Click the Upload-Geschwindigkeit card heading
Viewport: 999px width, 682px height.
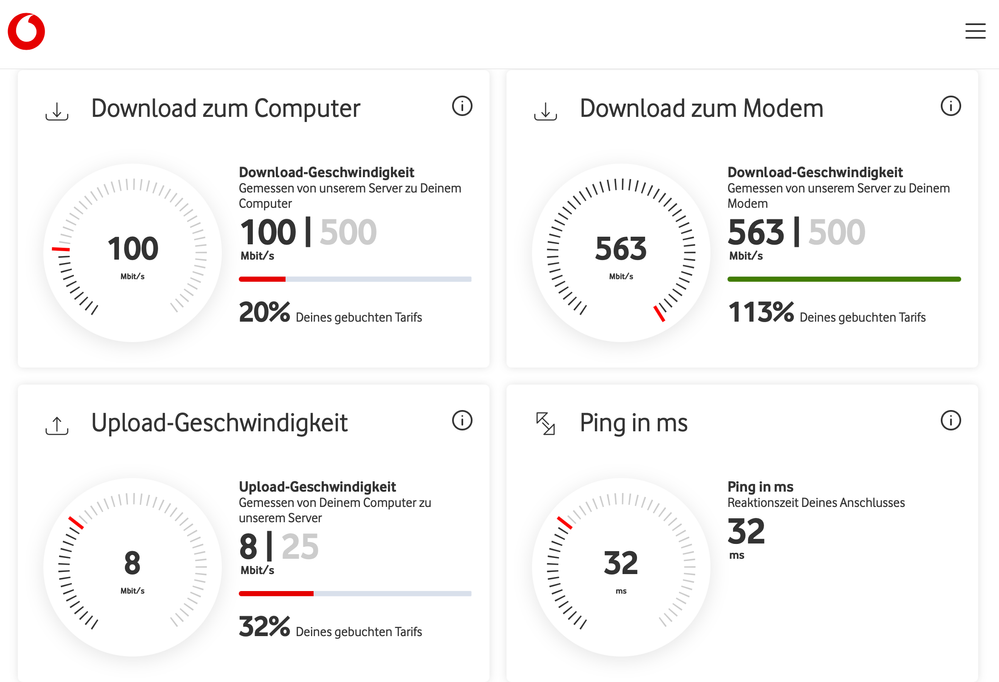(x=219, y=423)
